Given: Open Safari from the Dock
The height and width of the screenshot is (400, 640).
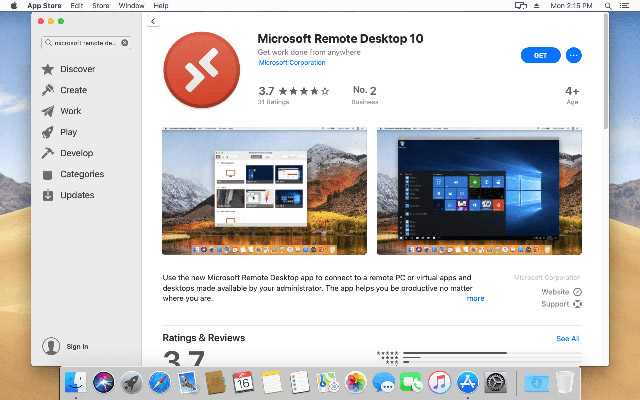Looking at the screenshot, I should (x=160, y=382).
